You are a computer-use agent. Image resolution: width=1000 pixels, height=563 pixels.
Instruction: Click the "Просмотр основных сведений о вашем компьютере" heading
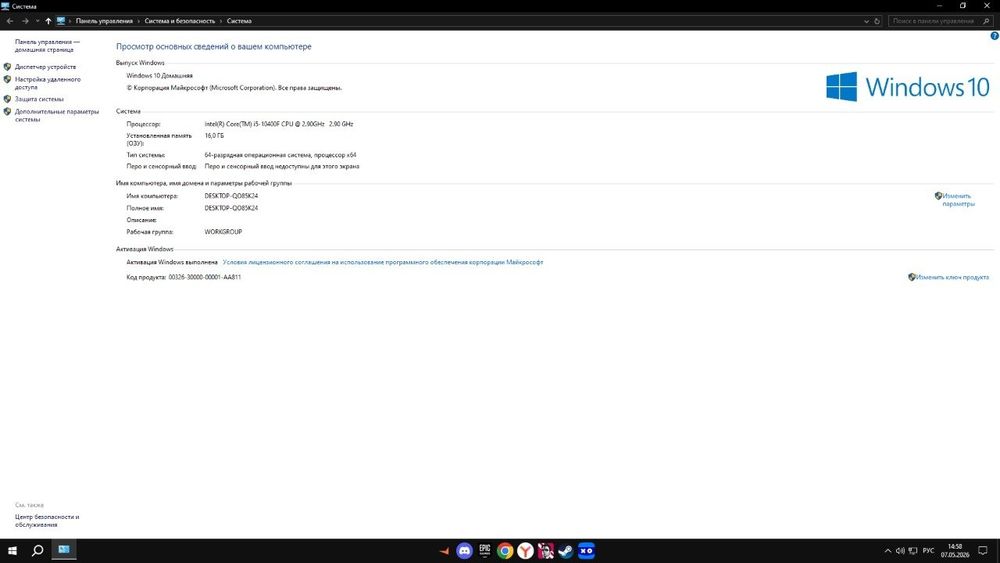[214, 47]
